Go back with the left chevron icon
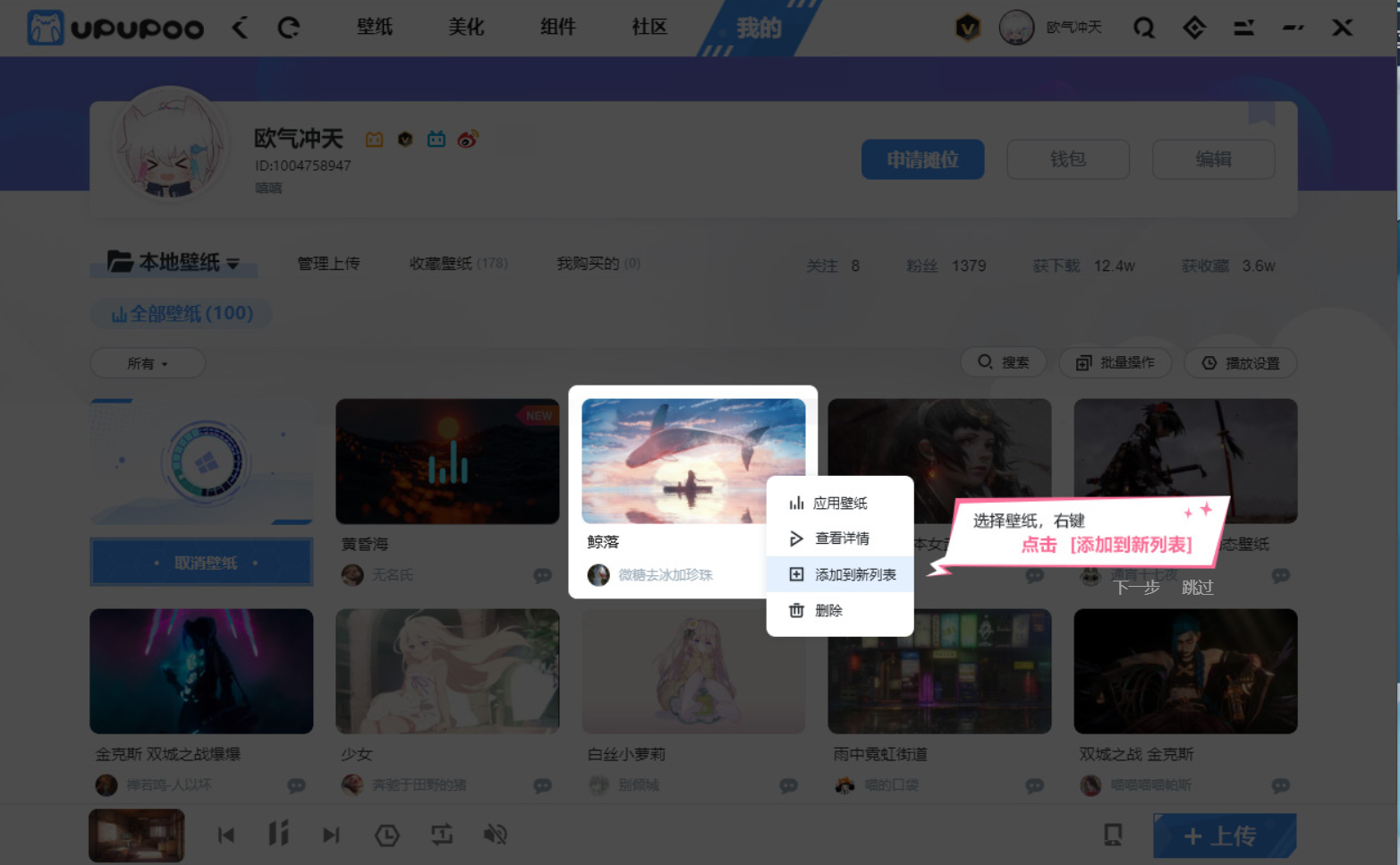Image resolution: width=1400 pixels, height=865 pixels. (240, 29)
